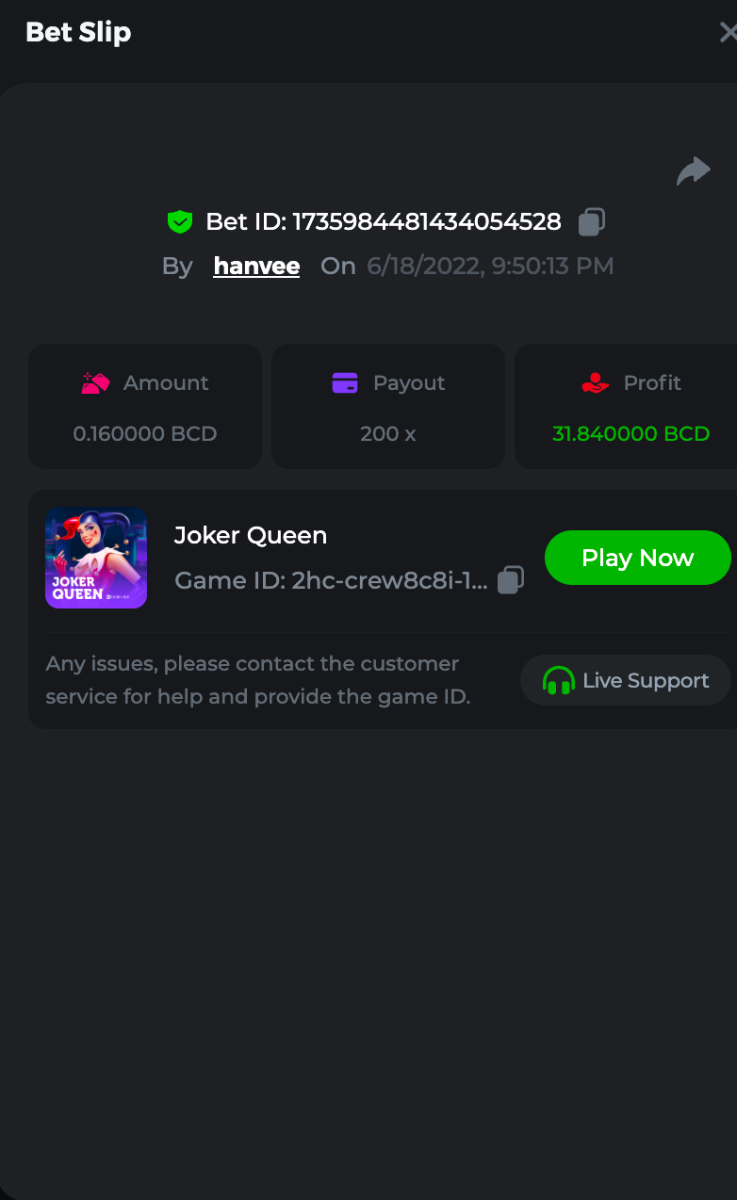Open Live Support chat

[626, 681]
